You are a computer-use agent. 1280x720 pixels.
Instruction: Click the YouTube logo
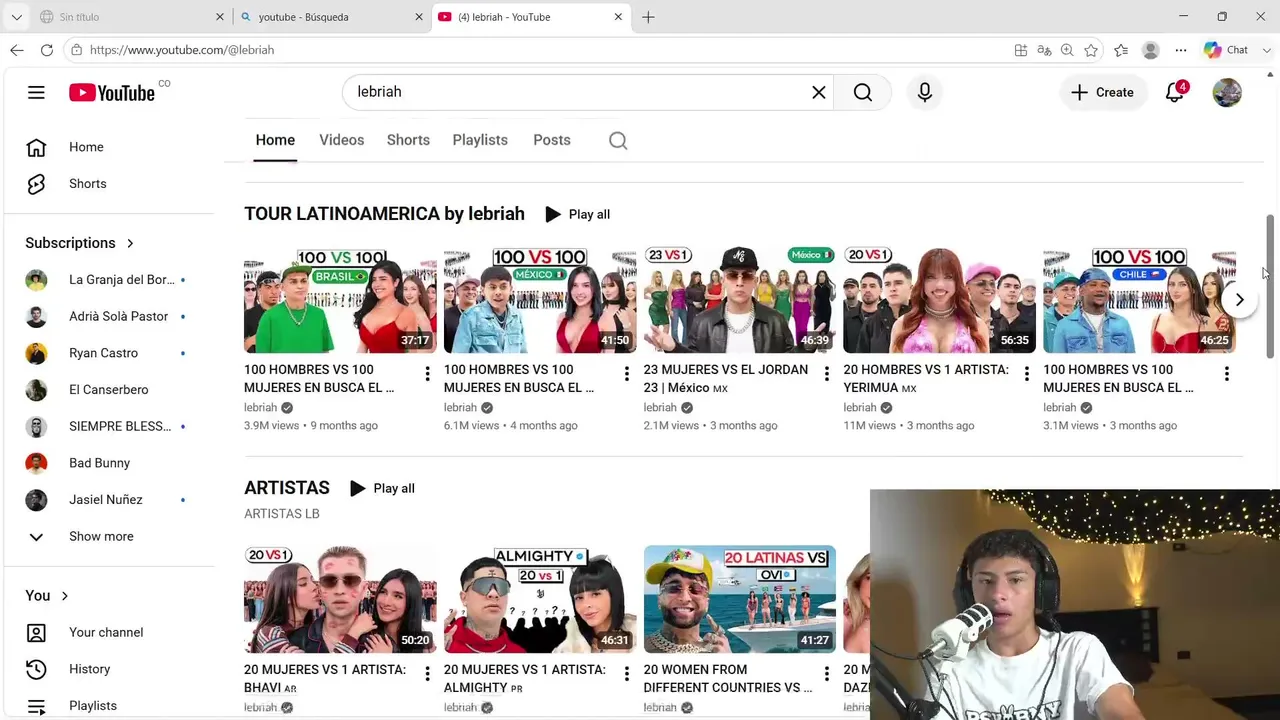(112, 93)
